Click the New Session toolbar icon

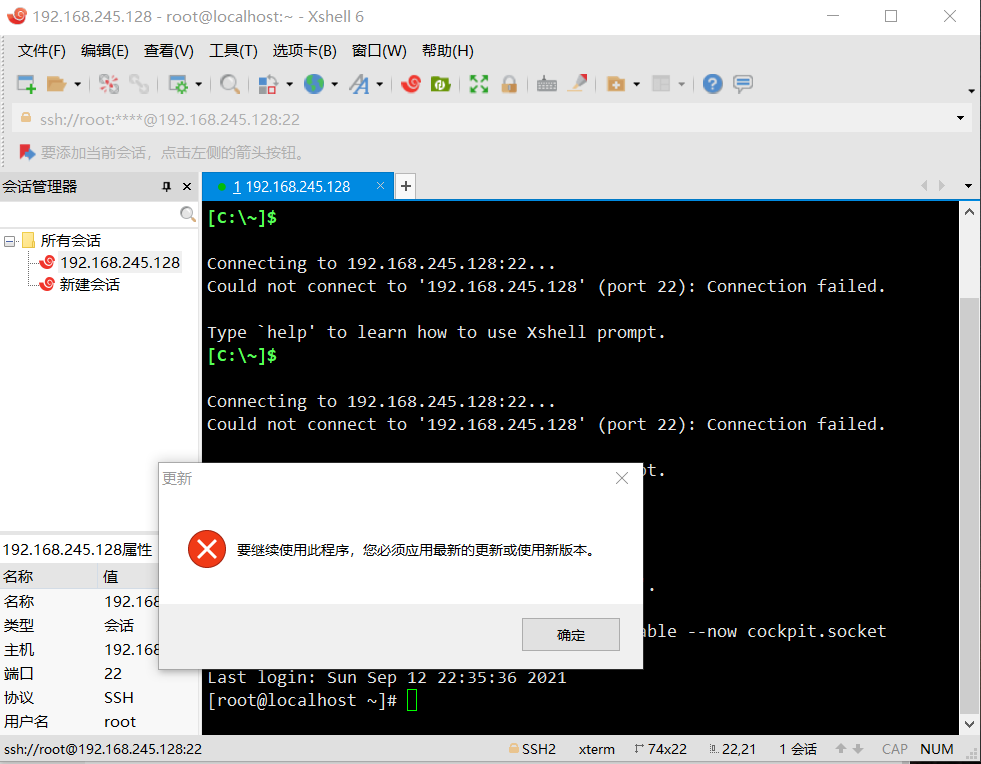[x=26, y=84]
